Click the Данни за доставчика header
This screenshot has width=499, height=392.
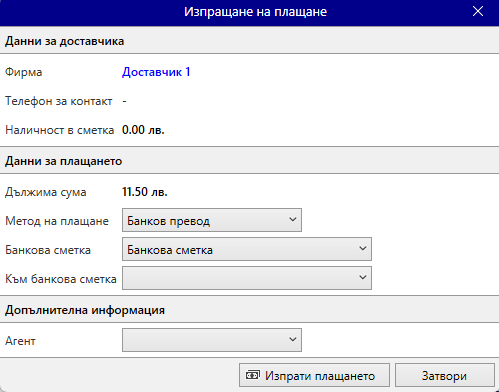64,41
